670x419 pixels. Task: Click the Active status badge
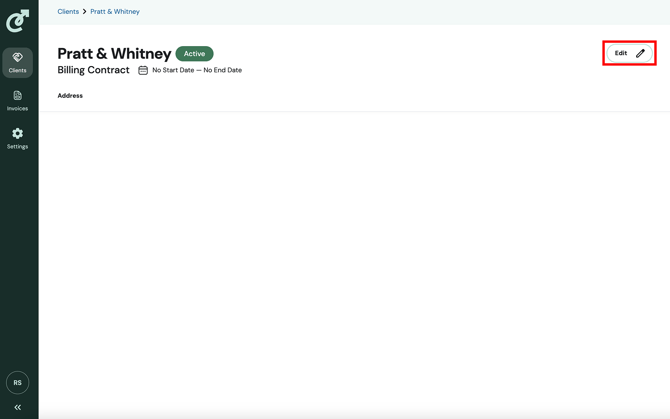194,54
